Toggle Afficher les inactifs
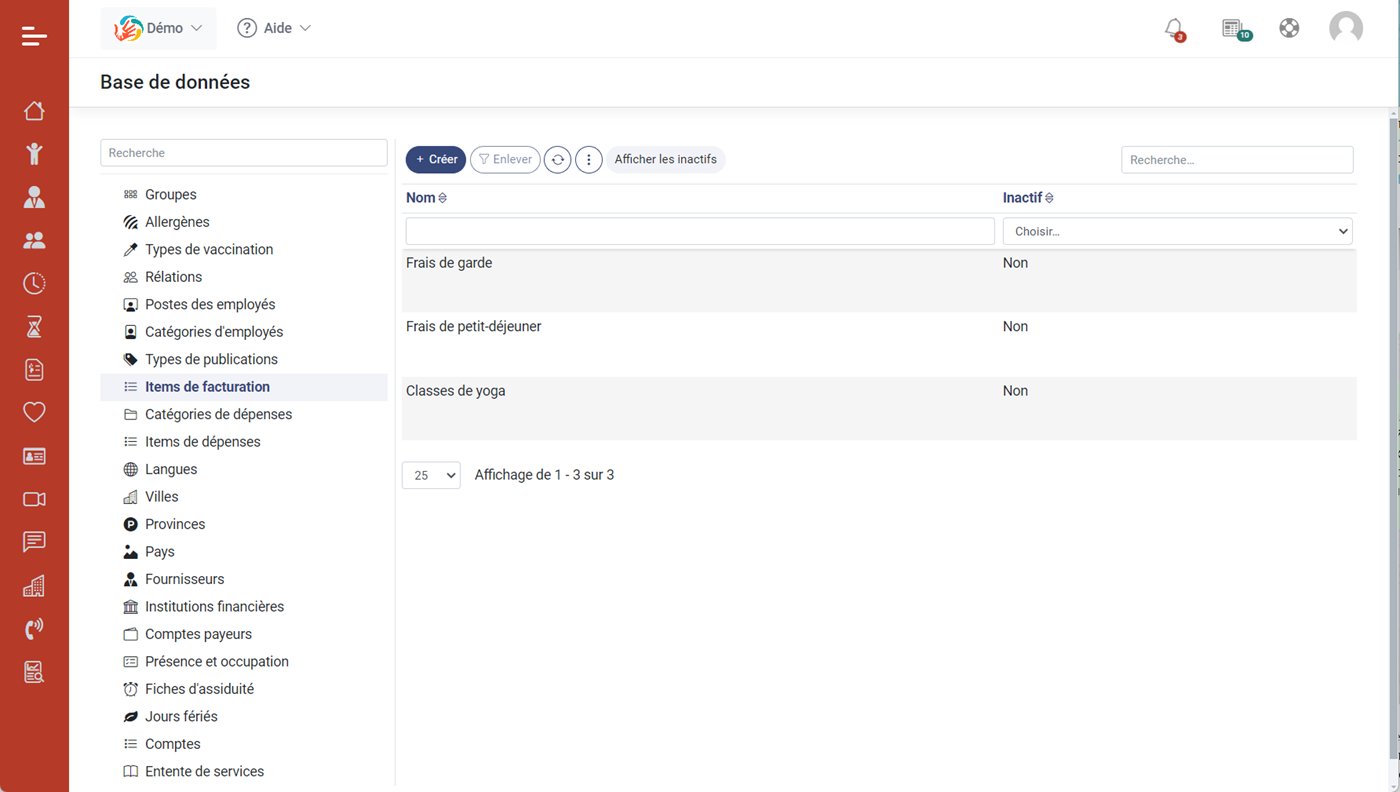 click(x=665, y=160)
